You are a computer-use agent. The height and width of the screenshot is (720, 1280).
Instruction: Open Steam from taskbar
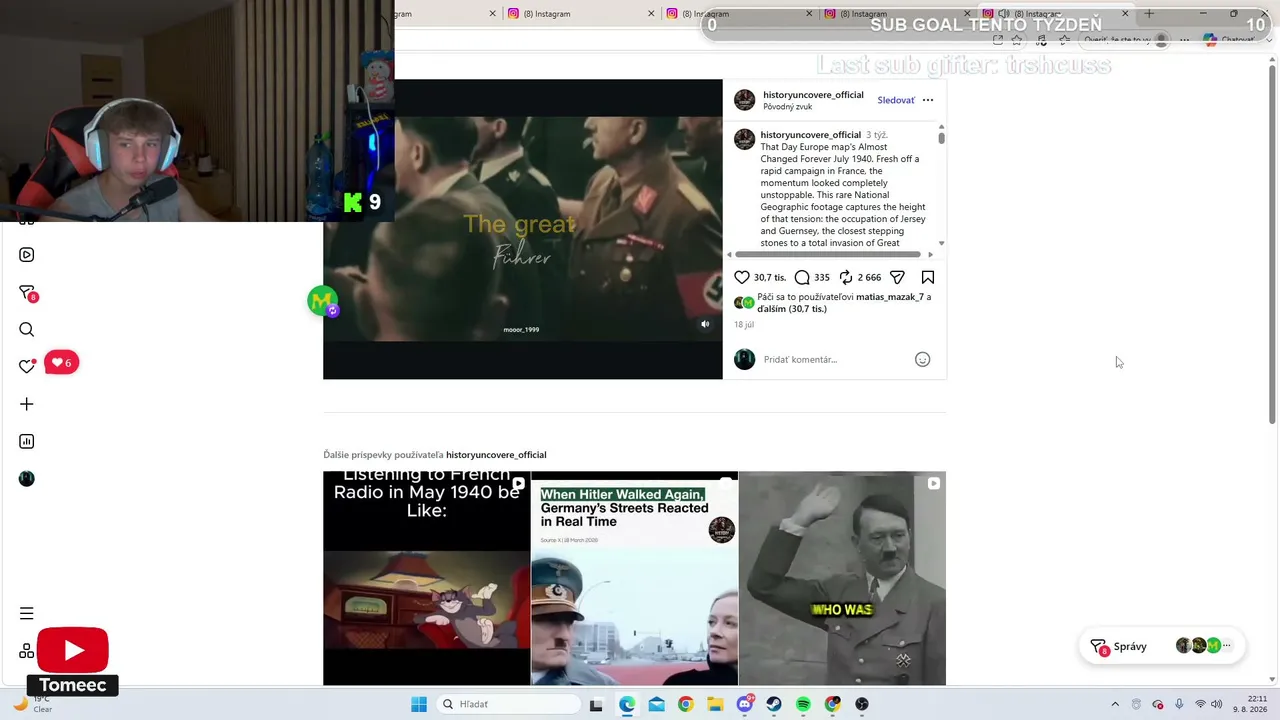pyautogui.click(x=774, y=704)
